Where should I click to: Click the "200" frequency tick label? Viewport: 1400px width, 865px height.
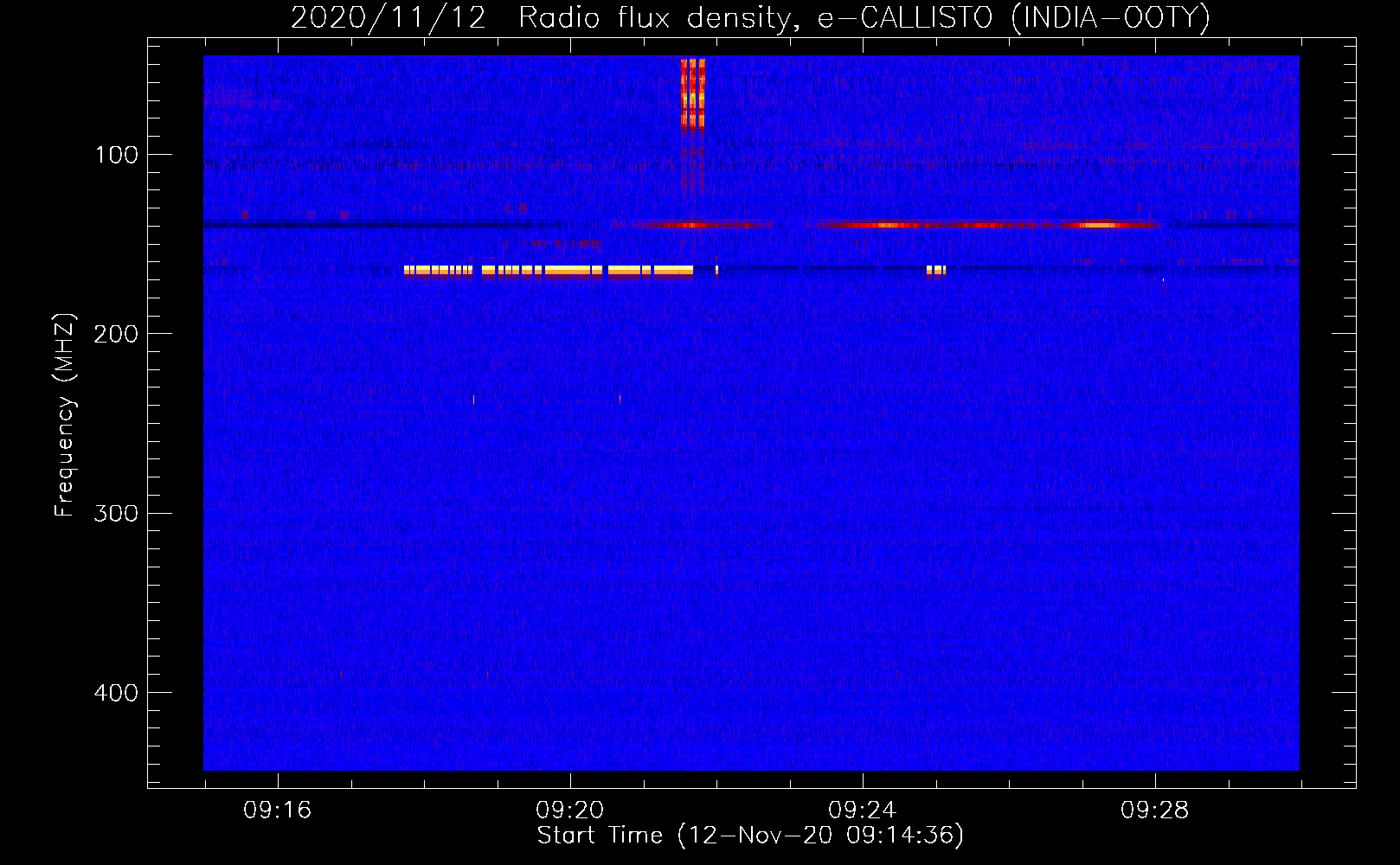116,334
